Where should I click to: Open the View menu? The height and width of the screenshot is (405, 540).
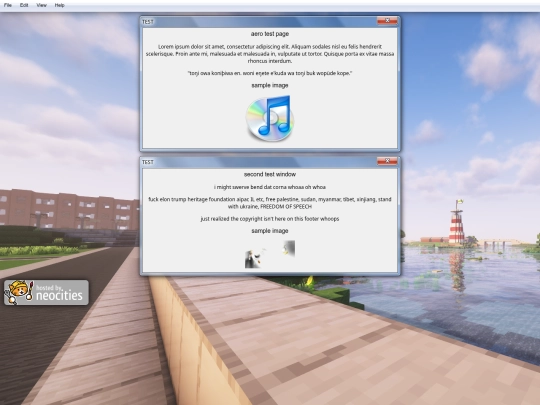pos(41,5)
